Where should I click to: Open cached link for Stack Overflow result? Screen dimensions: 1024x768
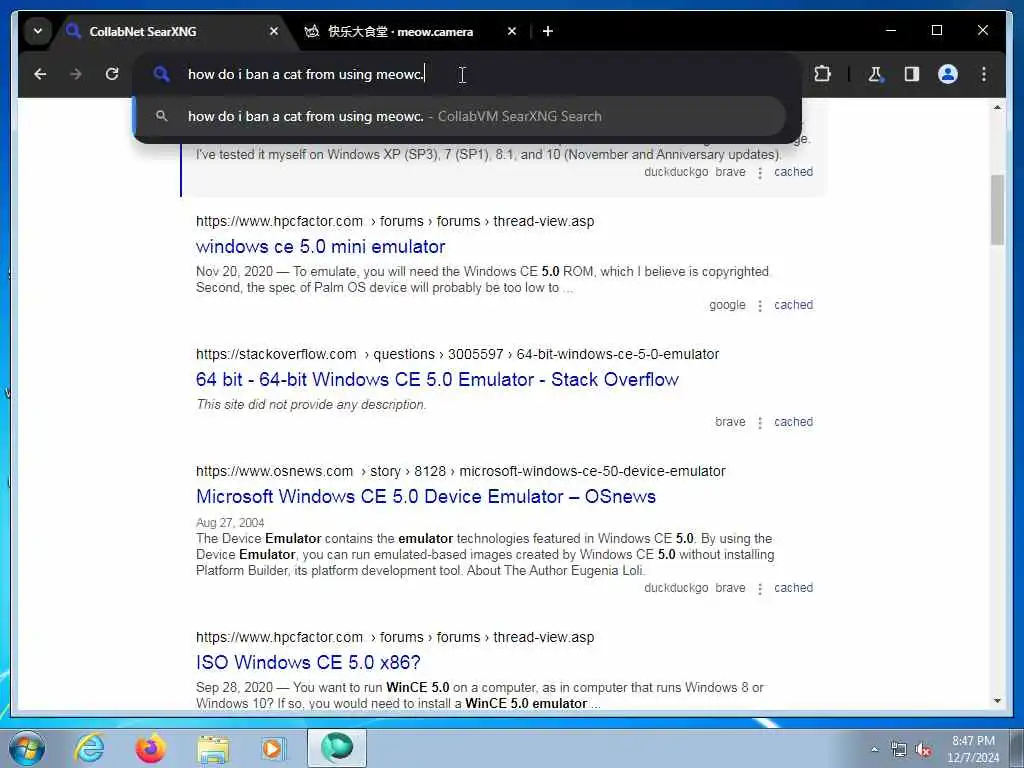(793, 422)
